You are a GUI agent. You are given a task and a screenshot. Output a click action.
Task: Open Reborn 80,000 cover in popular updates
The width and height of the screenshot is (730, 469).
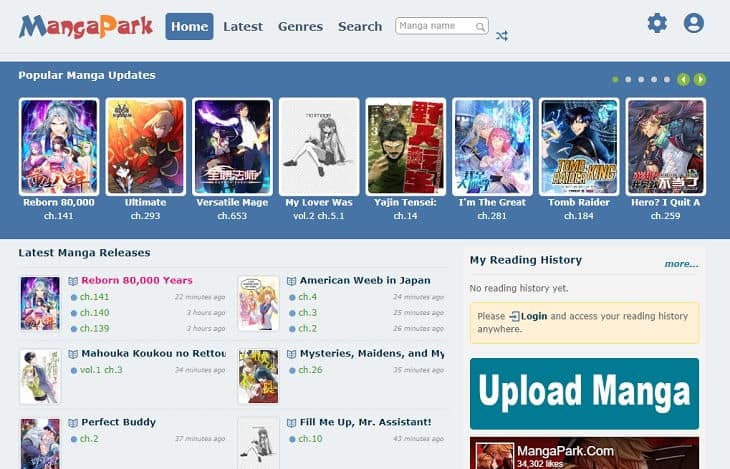(59, 146)
